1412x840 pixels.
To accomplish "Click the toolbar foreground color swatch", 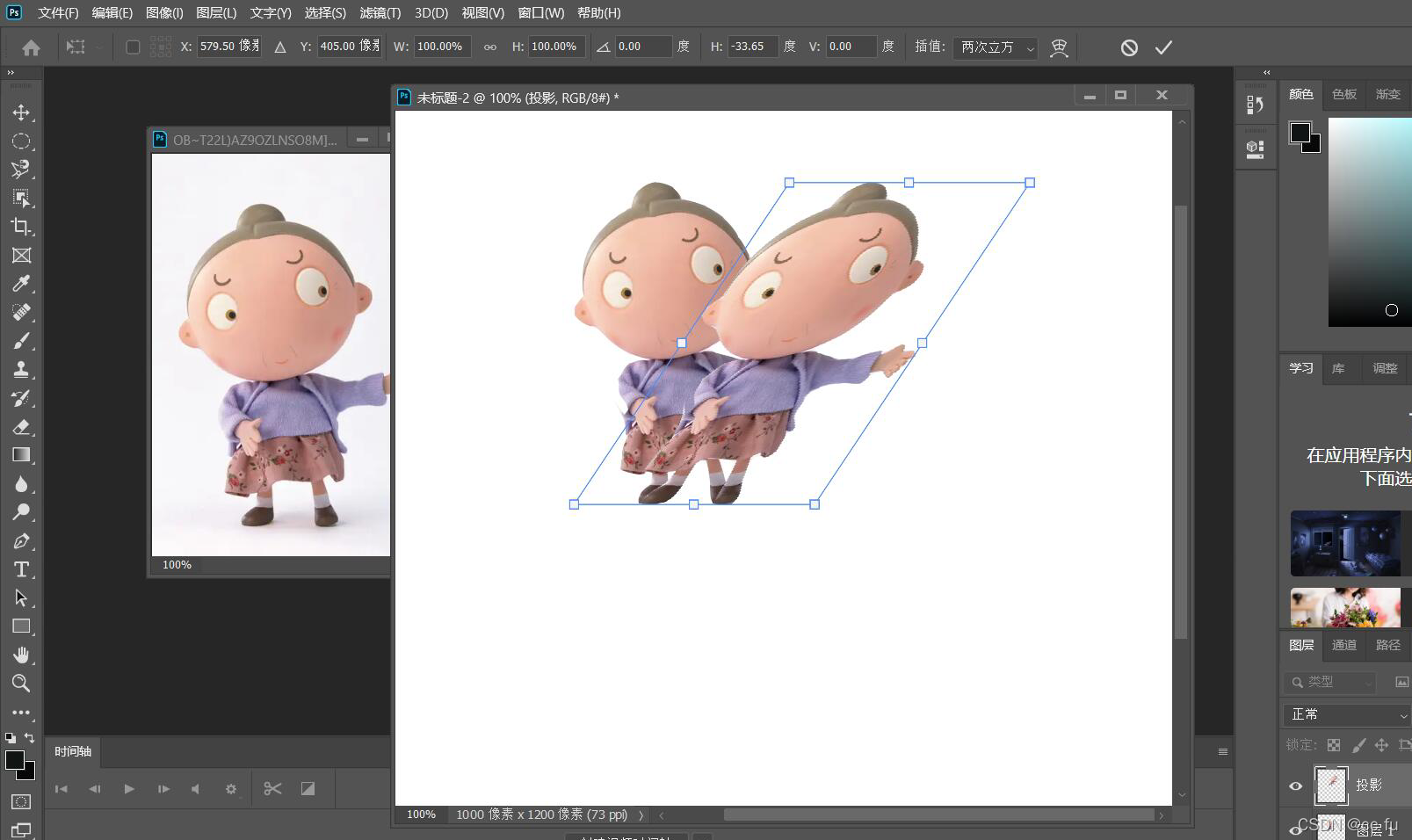I will point(15,760).
